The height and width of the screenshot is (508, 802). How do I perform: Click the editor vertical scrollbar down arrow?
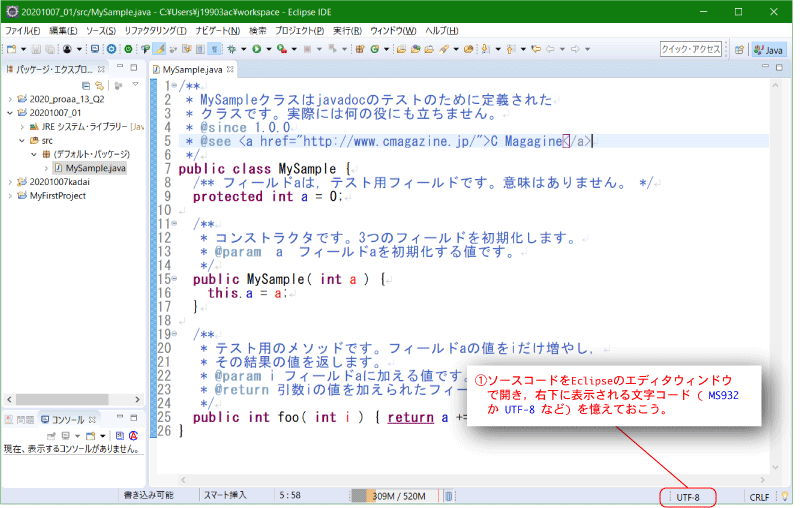pos(775,467)
